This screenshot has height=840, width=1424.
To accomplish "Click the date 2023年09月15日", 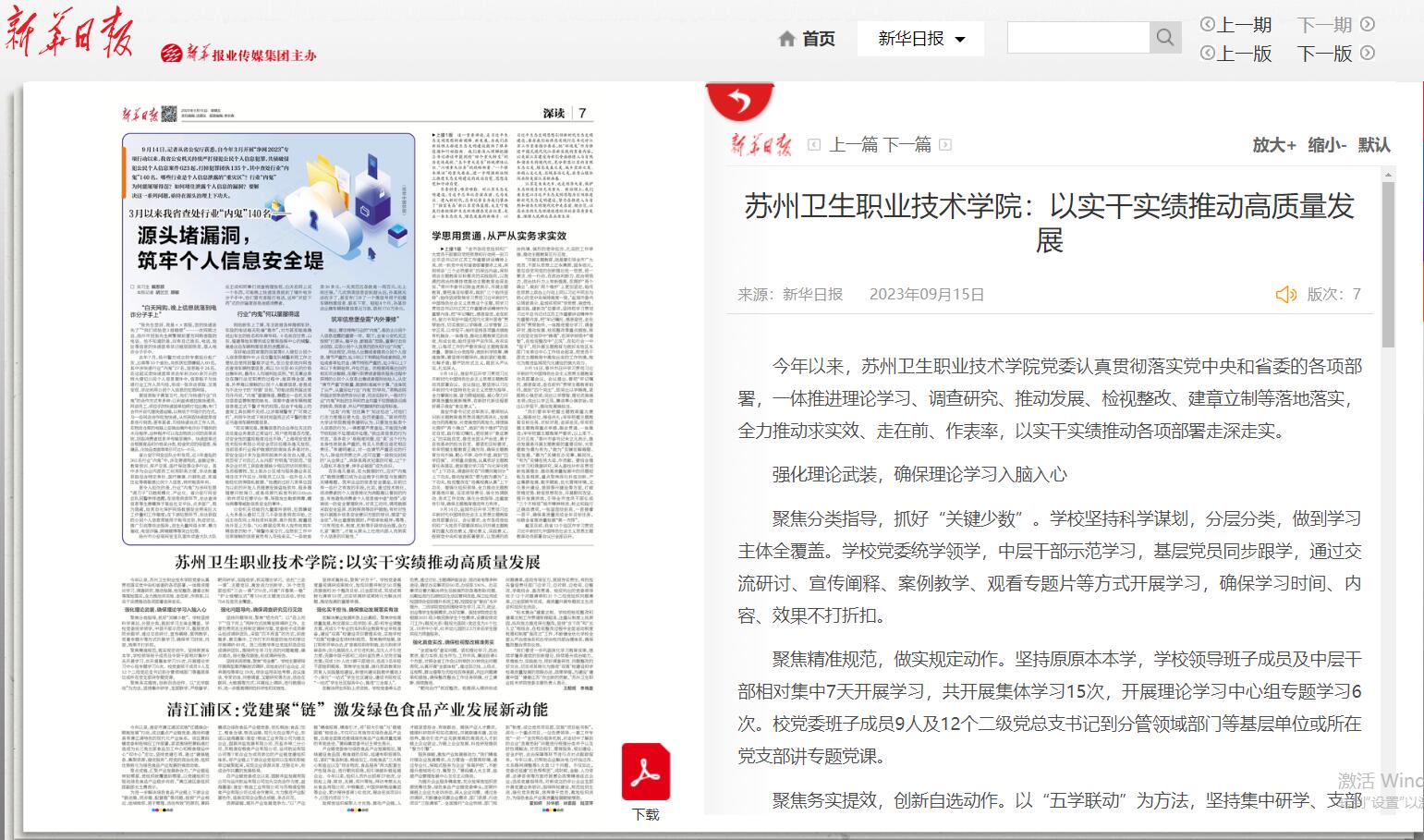I will 927,294.
